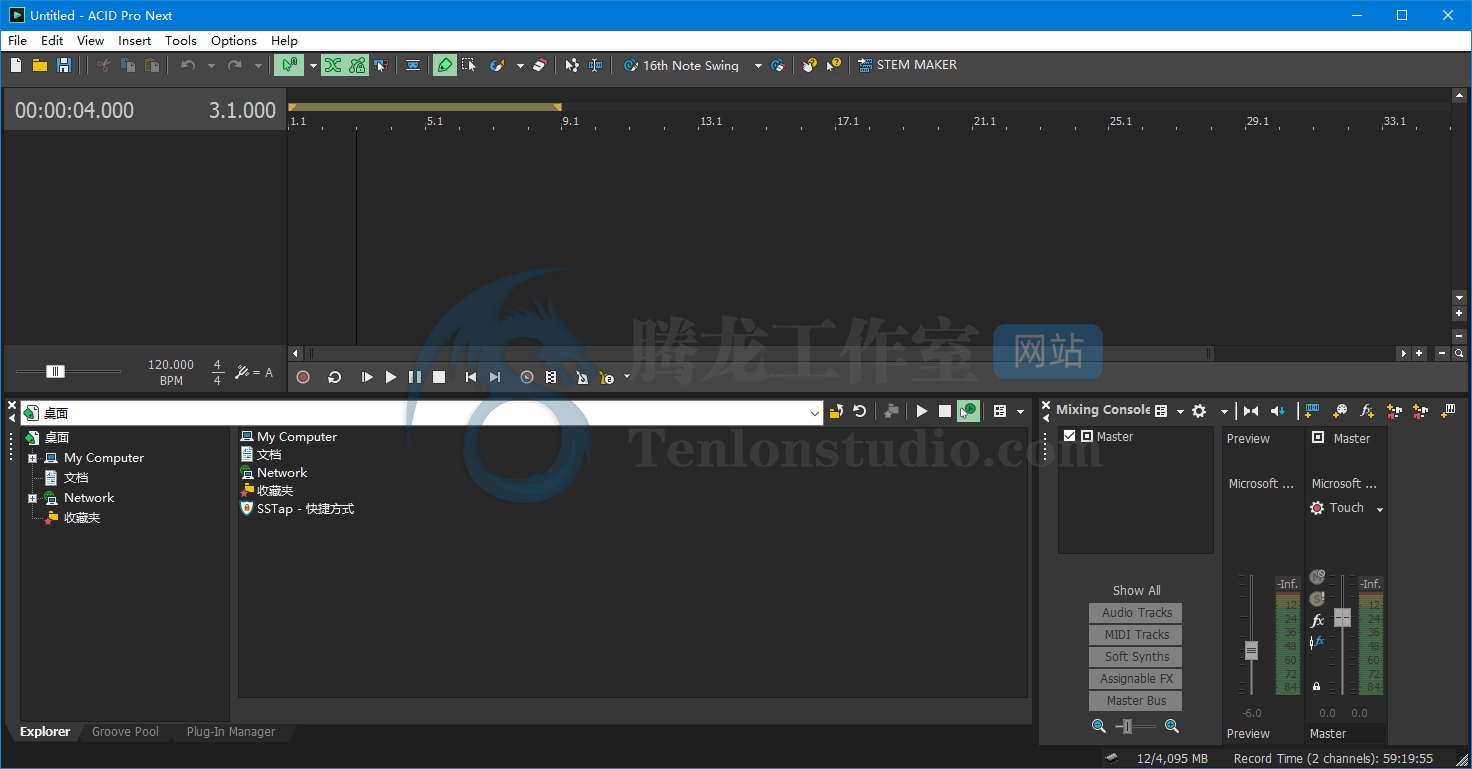The width and height of the screenshot is (1472, 769).
Task: Click the 120.000 BPM tempo value
Action: (x=171, y=365)
